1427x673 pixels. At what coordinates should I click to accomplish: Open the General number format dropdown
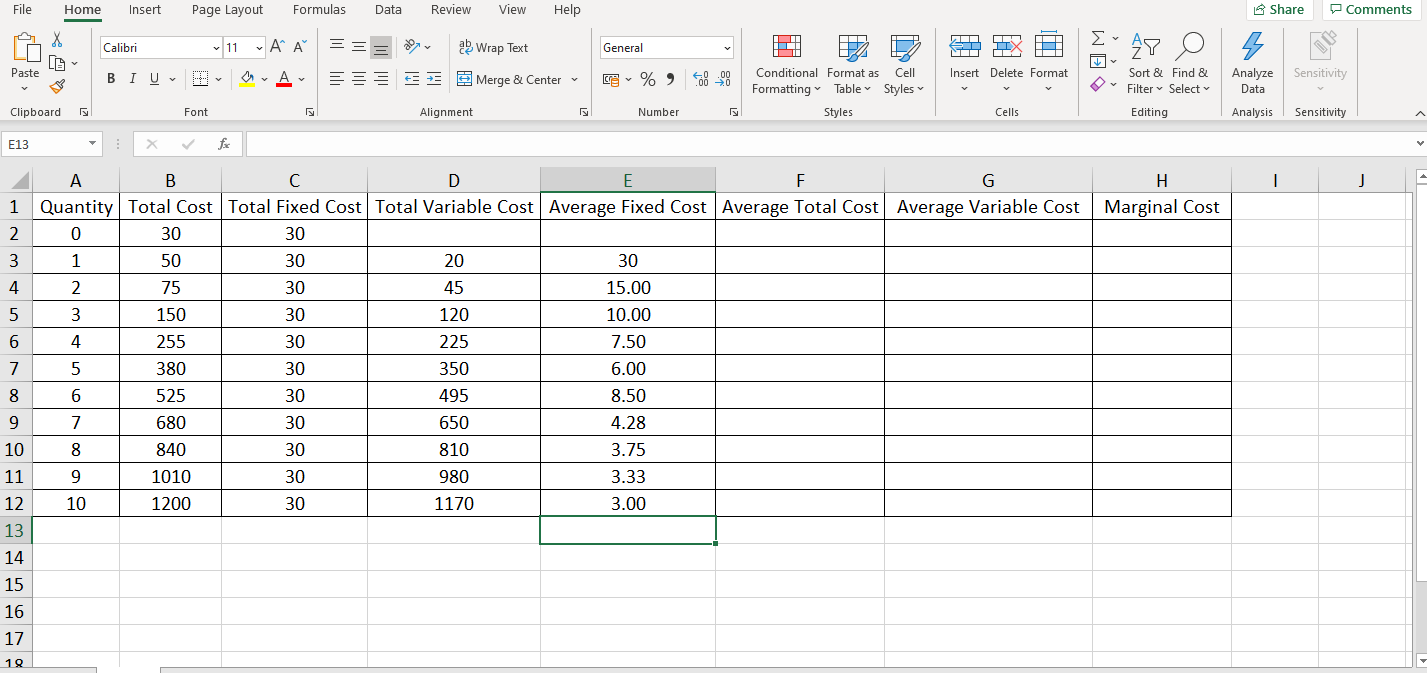coord(727,47)
